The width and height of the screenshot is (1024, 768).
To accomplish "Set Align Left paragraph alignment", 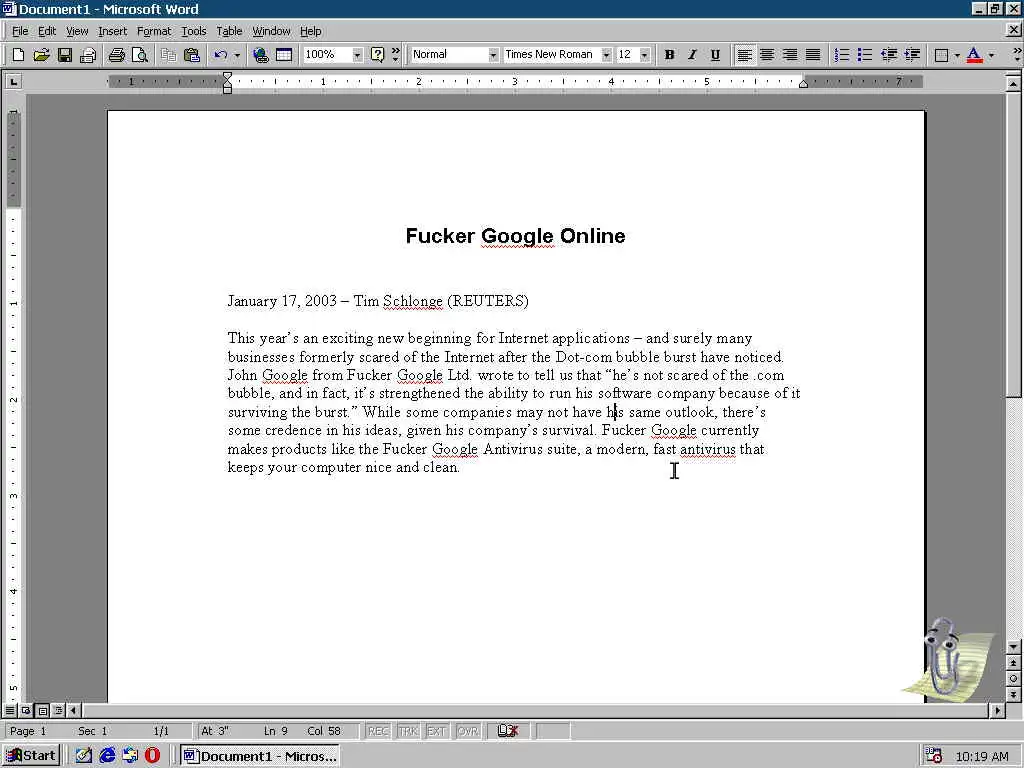I will pyautogui.click(x=744, y=55).
